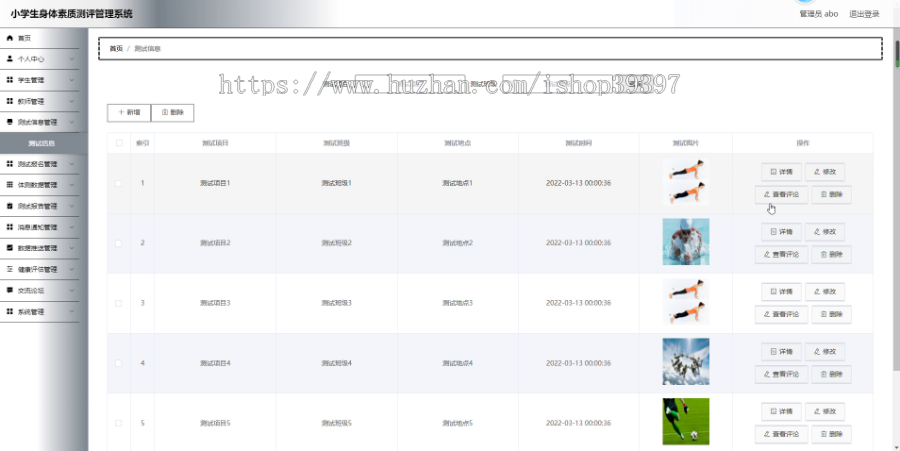
Task: Open the soccer image of row 5
Action: (x=686, y=422)
